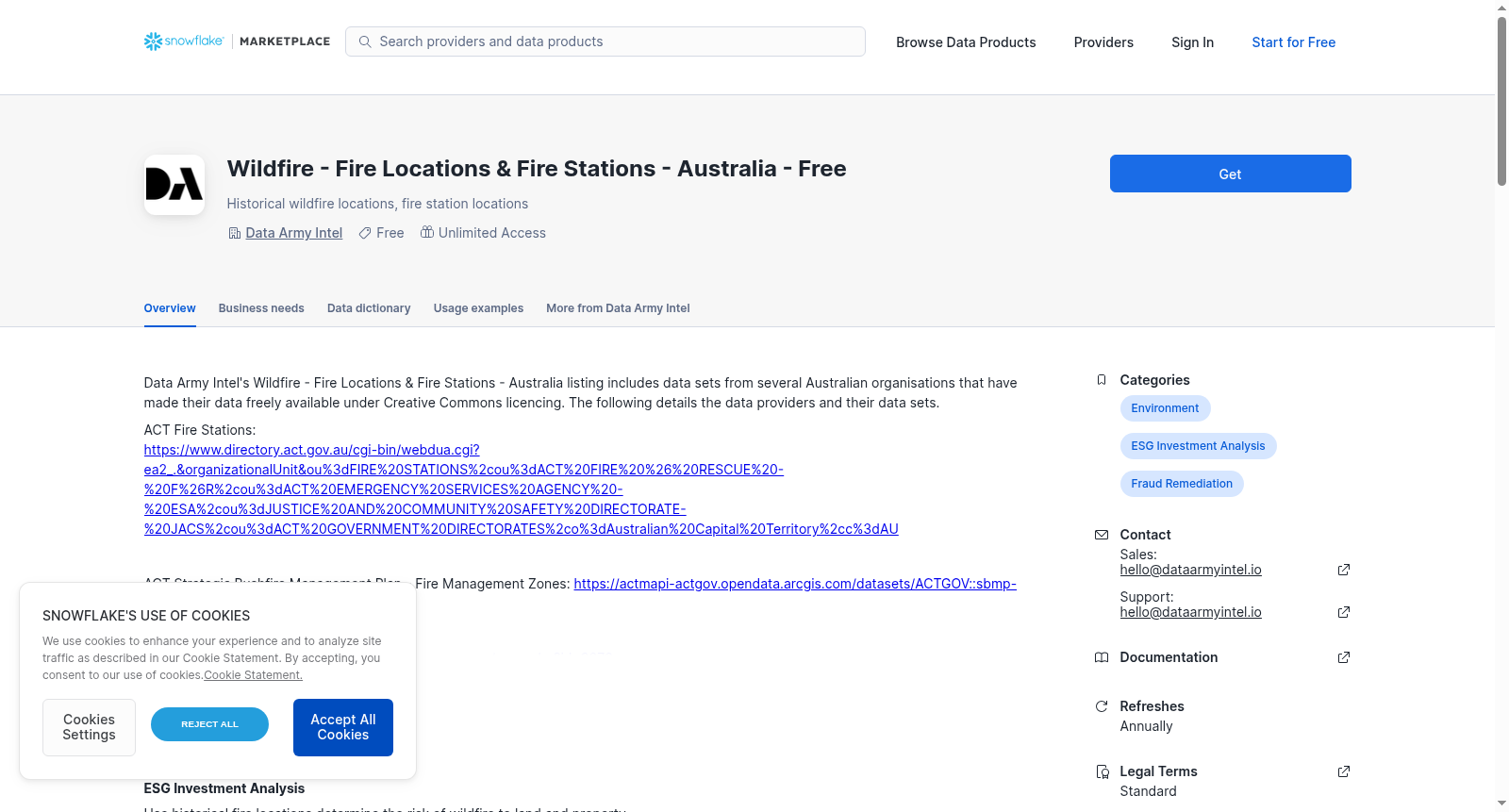
Task: Click the provider building icon beside Data Army Intel
Action: tap(235, 233)
